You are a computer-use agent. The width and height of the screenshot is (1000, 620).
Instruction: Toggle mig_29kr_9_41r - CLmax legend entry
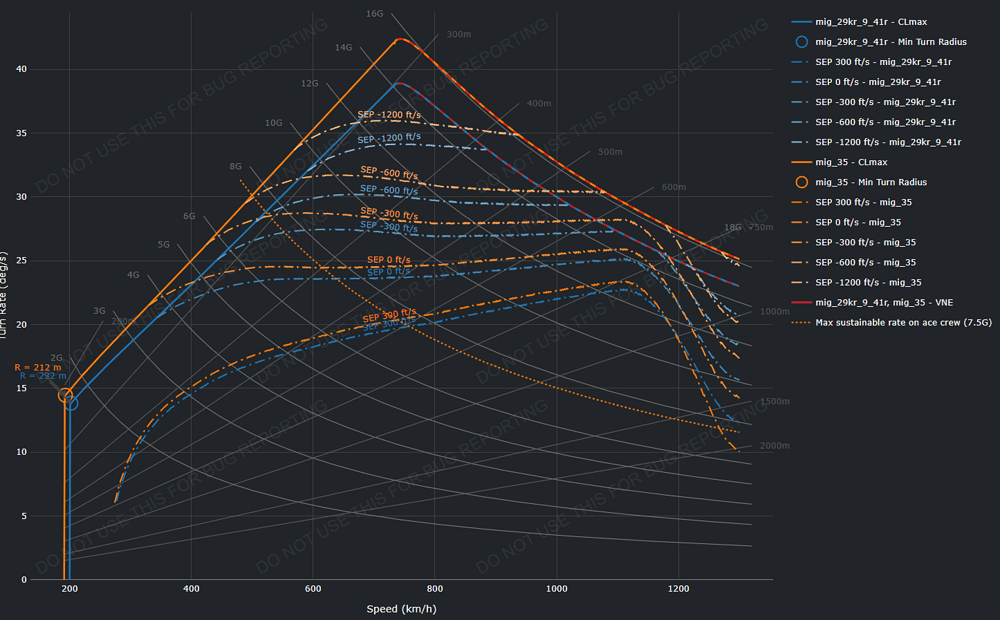tap(859, 22)
